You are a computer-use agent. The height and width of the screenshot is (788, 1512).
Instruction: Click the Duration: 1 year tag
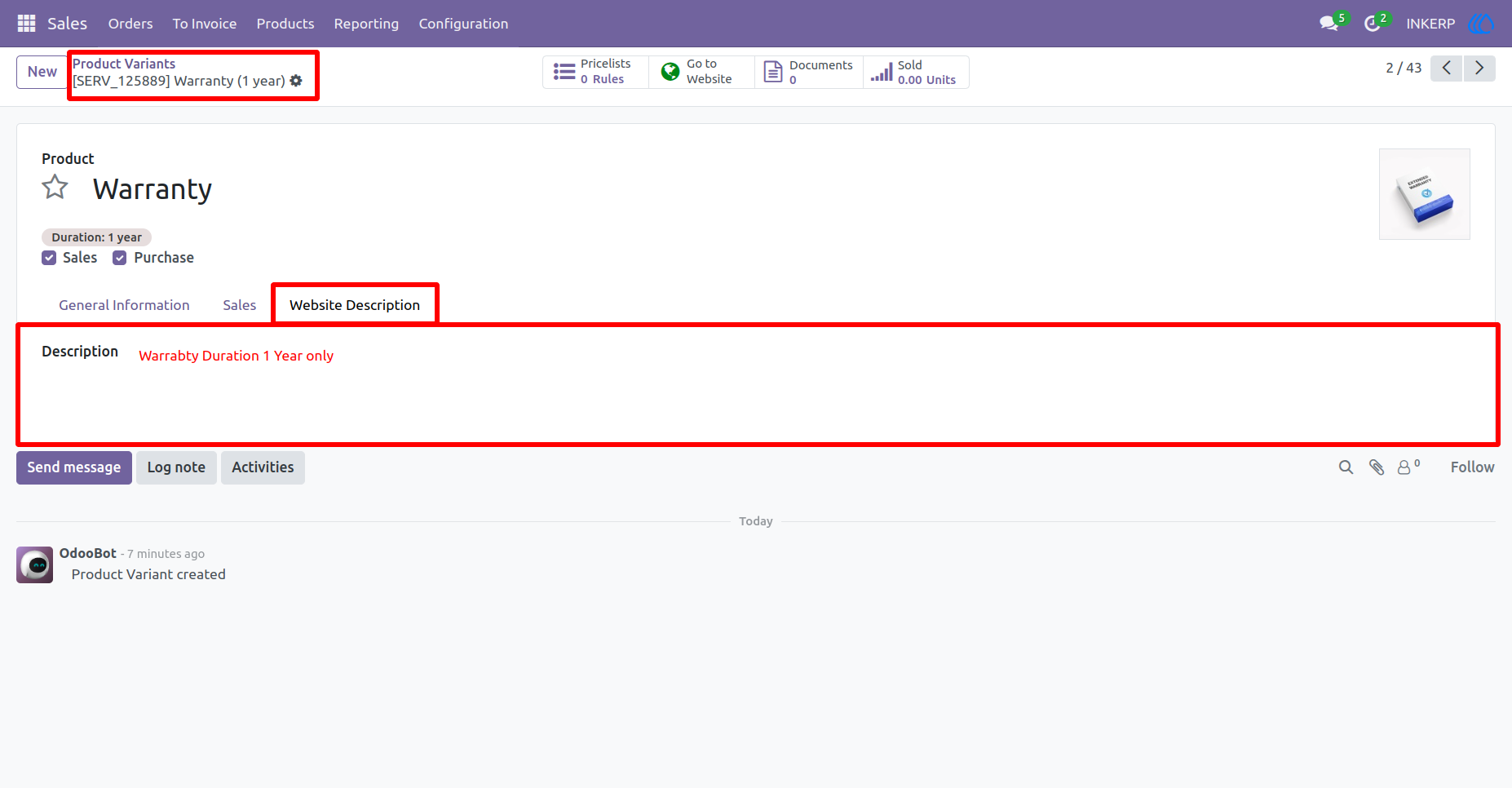click(96, 237)
